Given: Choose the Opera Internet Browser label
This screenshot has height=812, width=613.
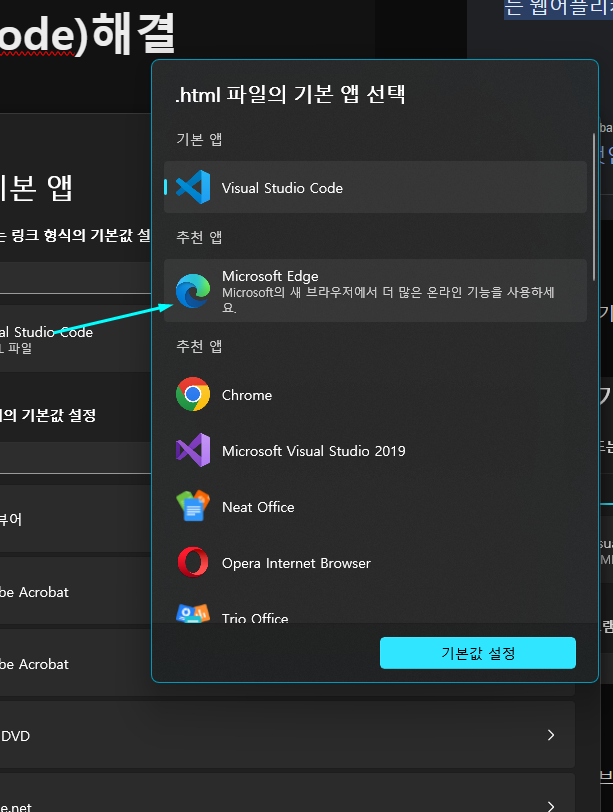Looking at the screenshot, I should pyautogui.click(x=296, y=563).
